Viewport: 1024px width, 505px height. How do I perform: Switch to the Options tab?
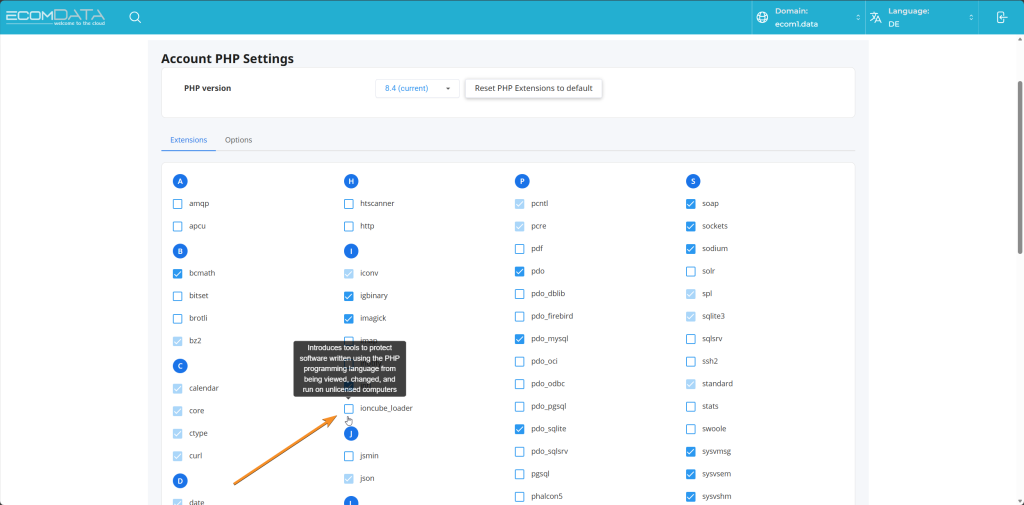[238, 140]
